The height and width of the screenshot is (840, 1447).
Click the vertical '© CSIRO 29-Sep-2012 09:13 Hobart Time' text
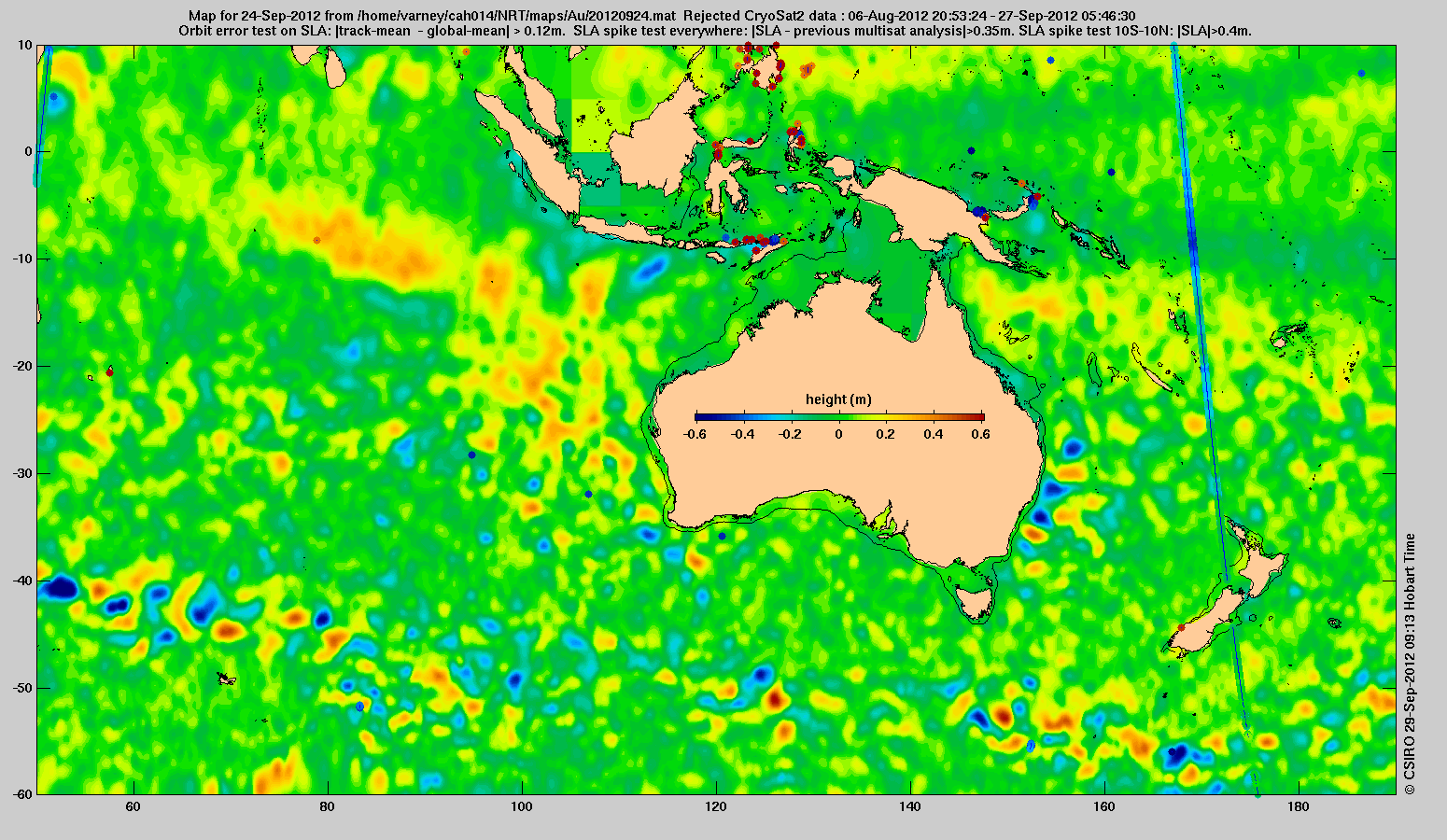point(1409,664)
